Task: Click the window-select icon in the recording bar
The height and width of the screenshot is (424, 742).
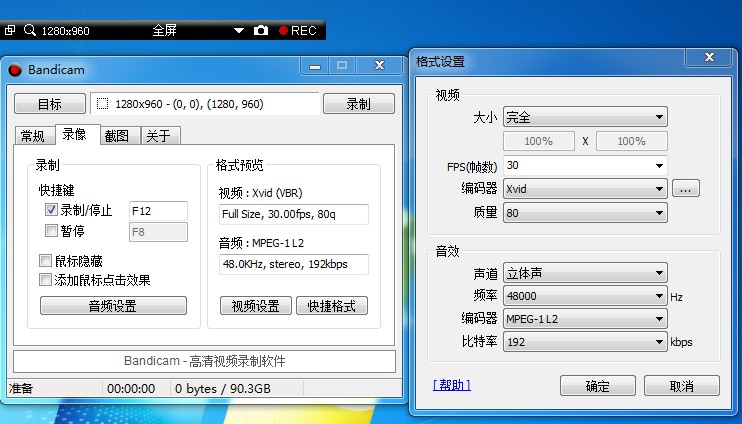Action: [x=10, y=30]
